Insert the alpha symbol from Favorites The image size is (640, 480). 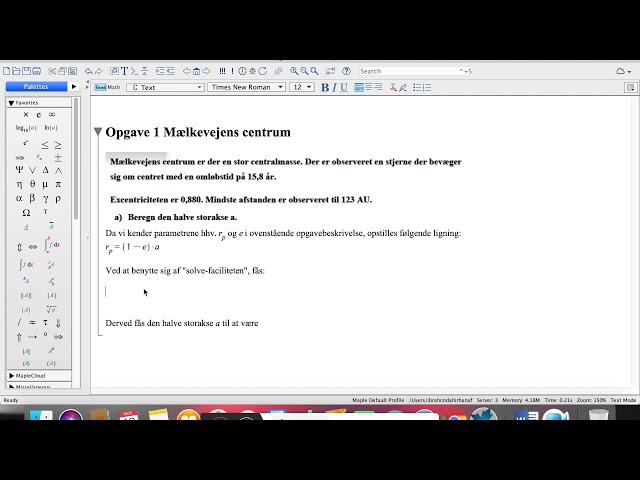19,198
